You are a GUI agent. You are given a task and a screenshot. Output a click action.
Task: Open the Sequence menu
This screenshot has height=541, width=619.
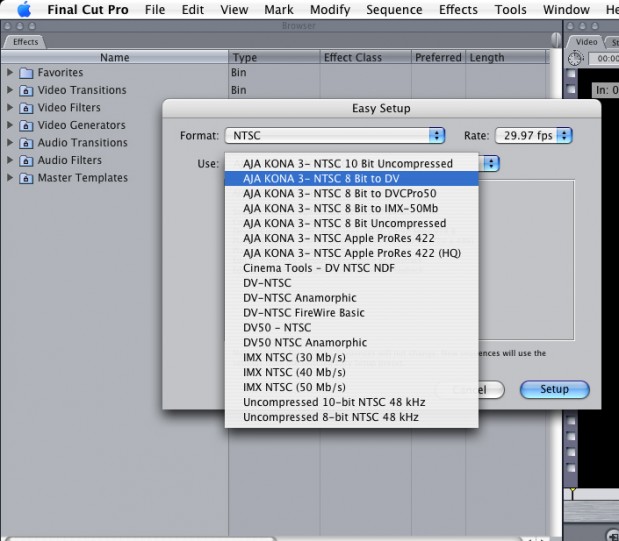tap(394, 9)
